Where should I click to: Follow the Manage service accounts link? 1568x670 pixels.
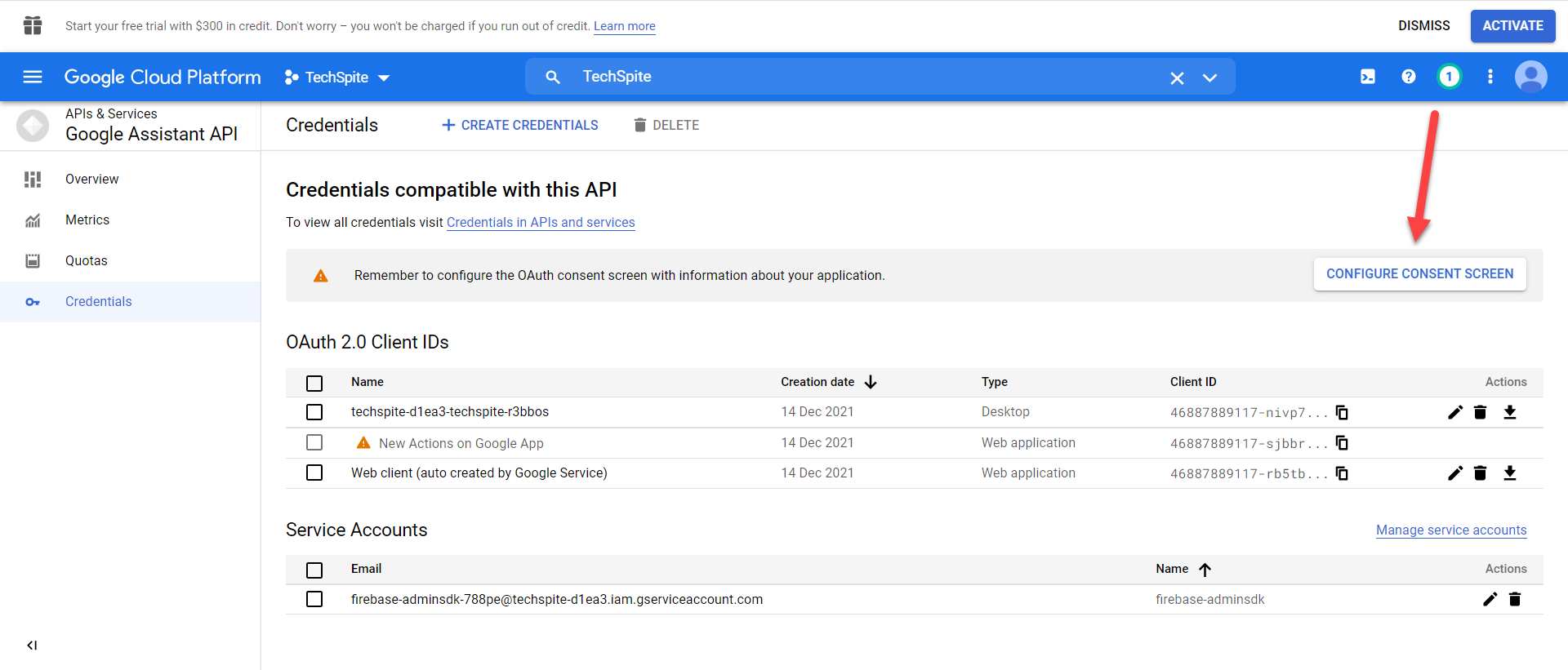point(1450,530)
